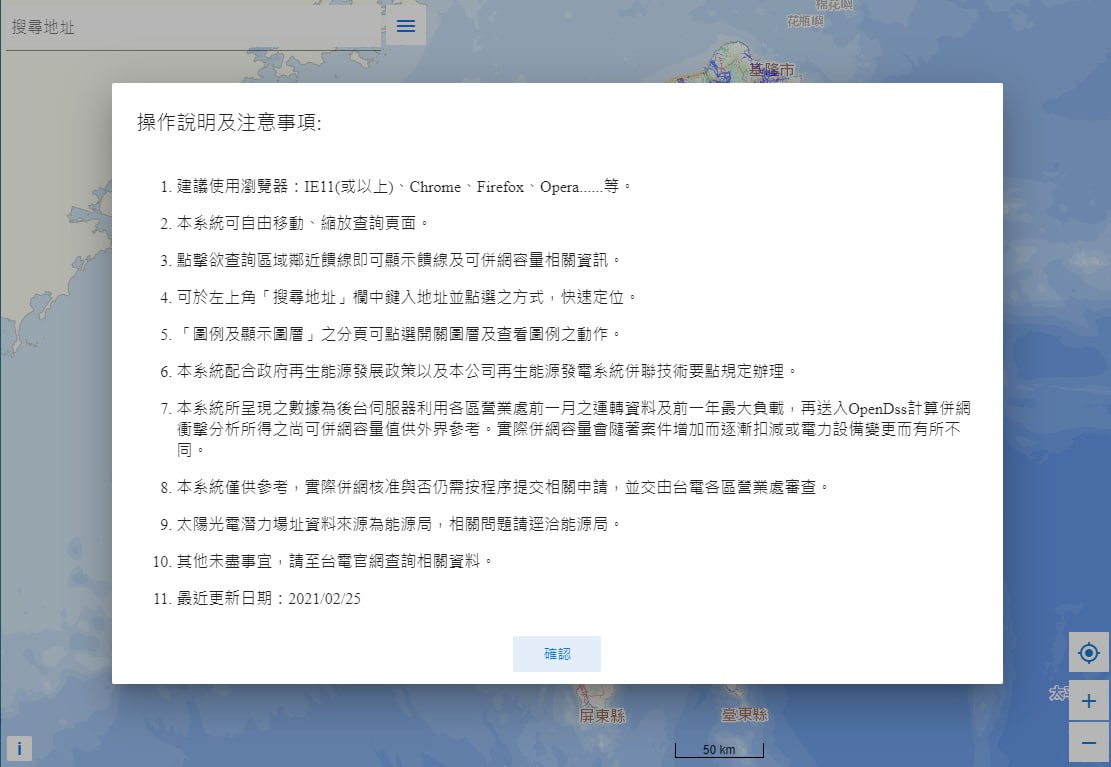Click the browser recommendation line mentioning Chrome

click(x=404, y=187)
